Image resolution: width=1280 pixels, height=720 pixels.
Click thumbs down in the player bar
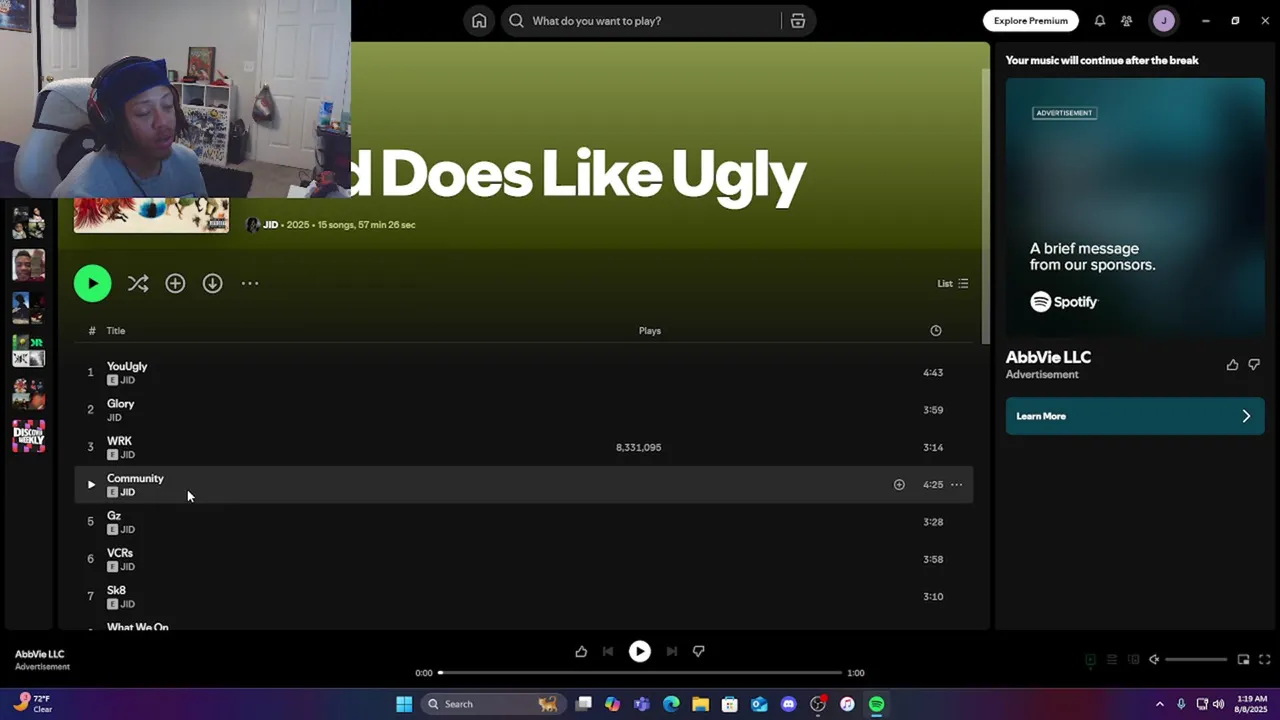(x=699, y=652)
